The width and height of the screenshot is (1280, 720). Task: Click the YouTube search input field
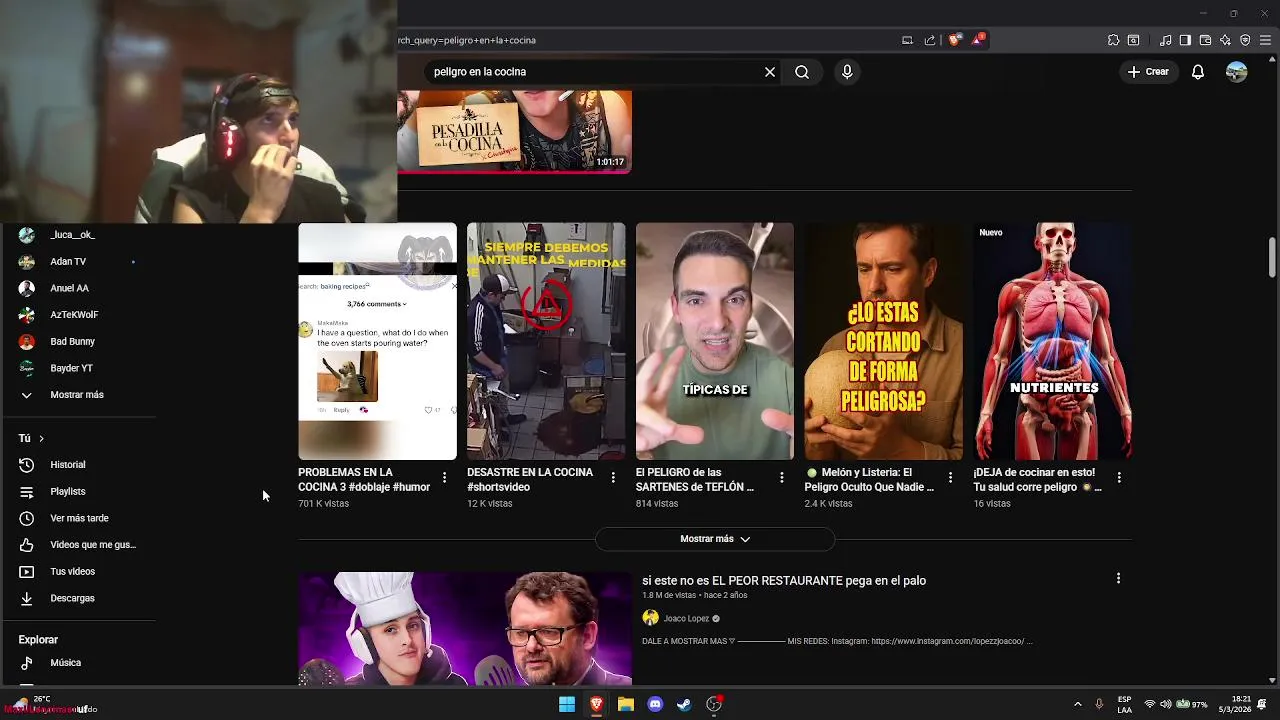click(595, 72)
